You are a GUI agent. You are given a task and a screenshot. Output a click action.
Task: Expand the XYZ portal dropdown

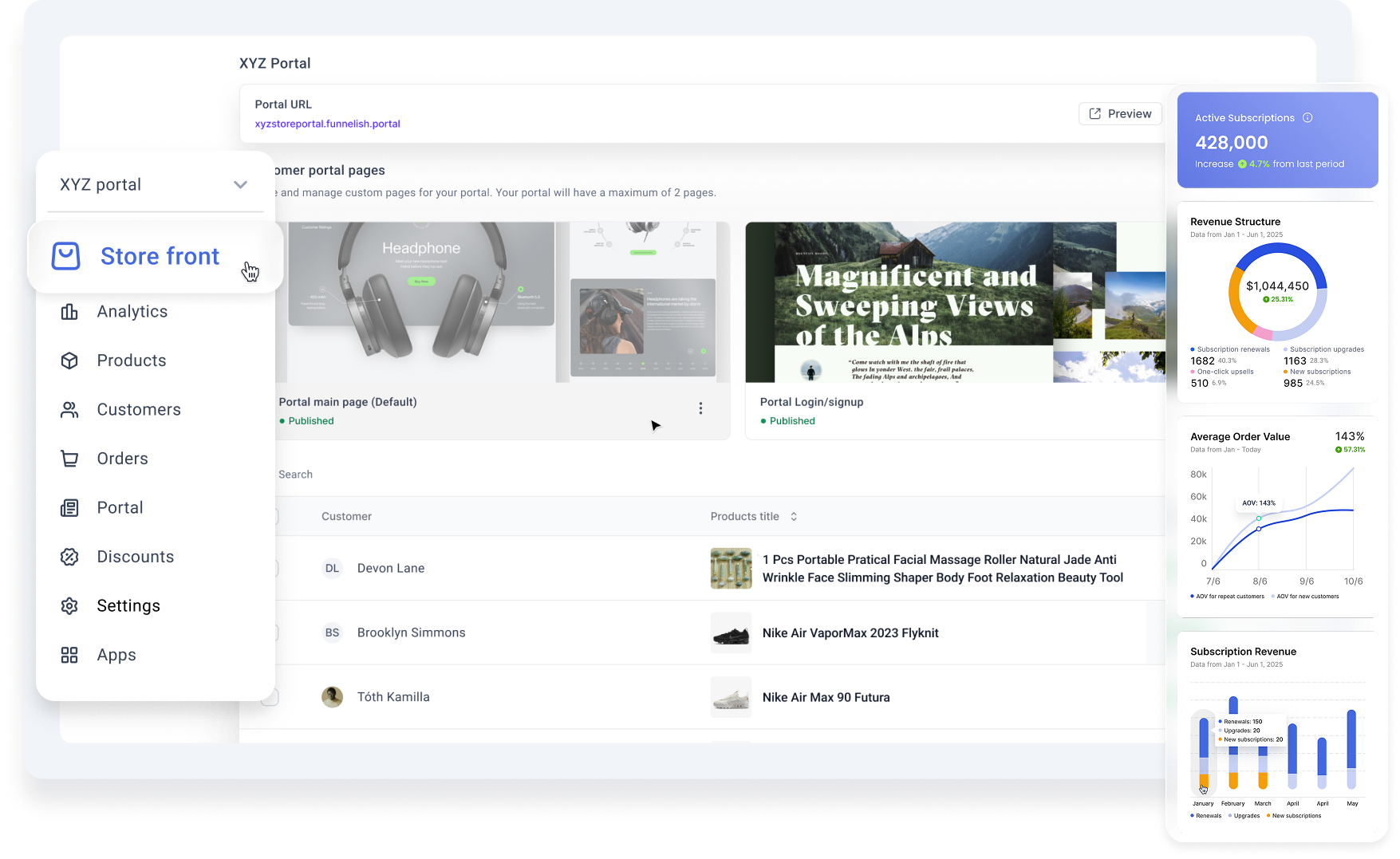pos(240,185)
